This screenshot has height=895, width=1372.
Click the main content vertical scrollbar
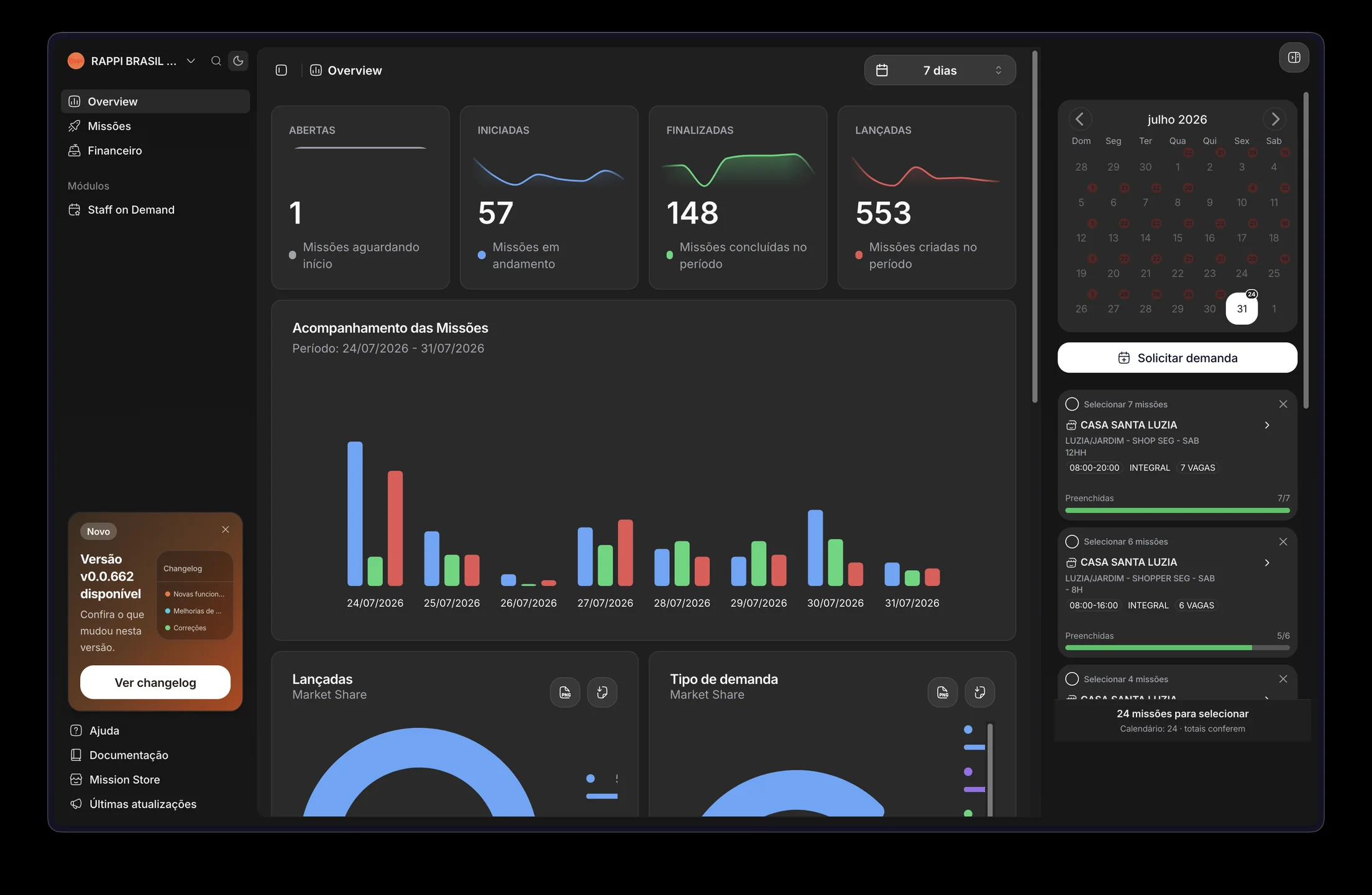pos(1035,227)
